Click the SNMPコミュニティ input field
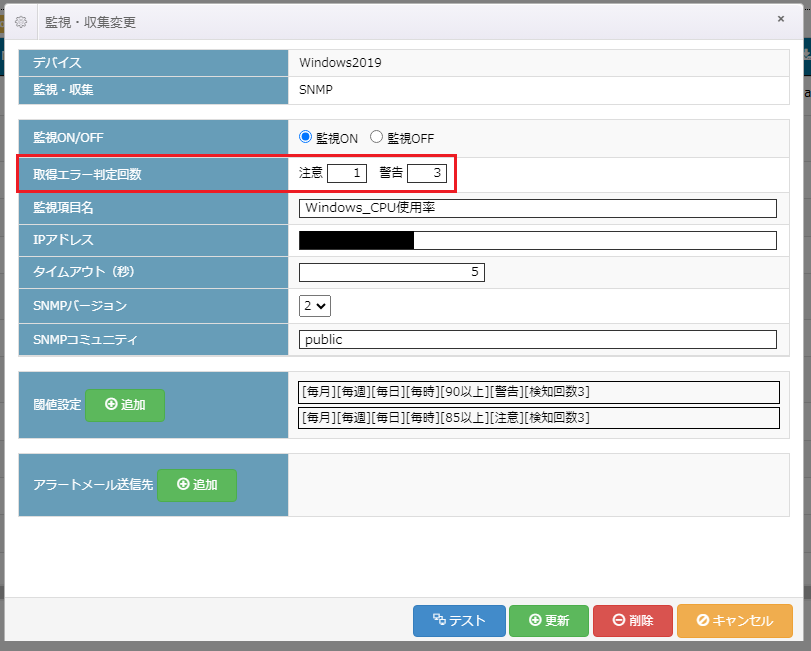Screen dimensions: 811x651 pyautogui.click(x=538, y=340)
